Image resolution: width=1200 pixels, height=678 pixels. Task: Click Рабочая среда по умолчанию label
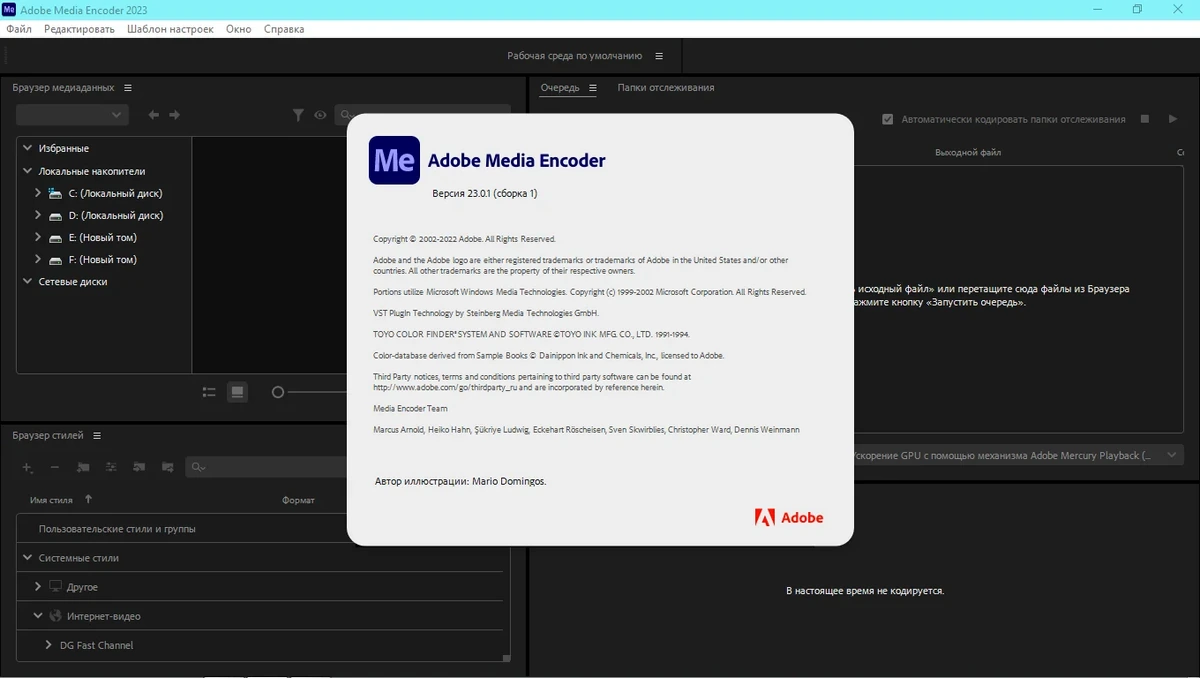point(574,56)
